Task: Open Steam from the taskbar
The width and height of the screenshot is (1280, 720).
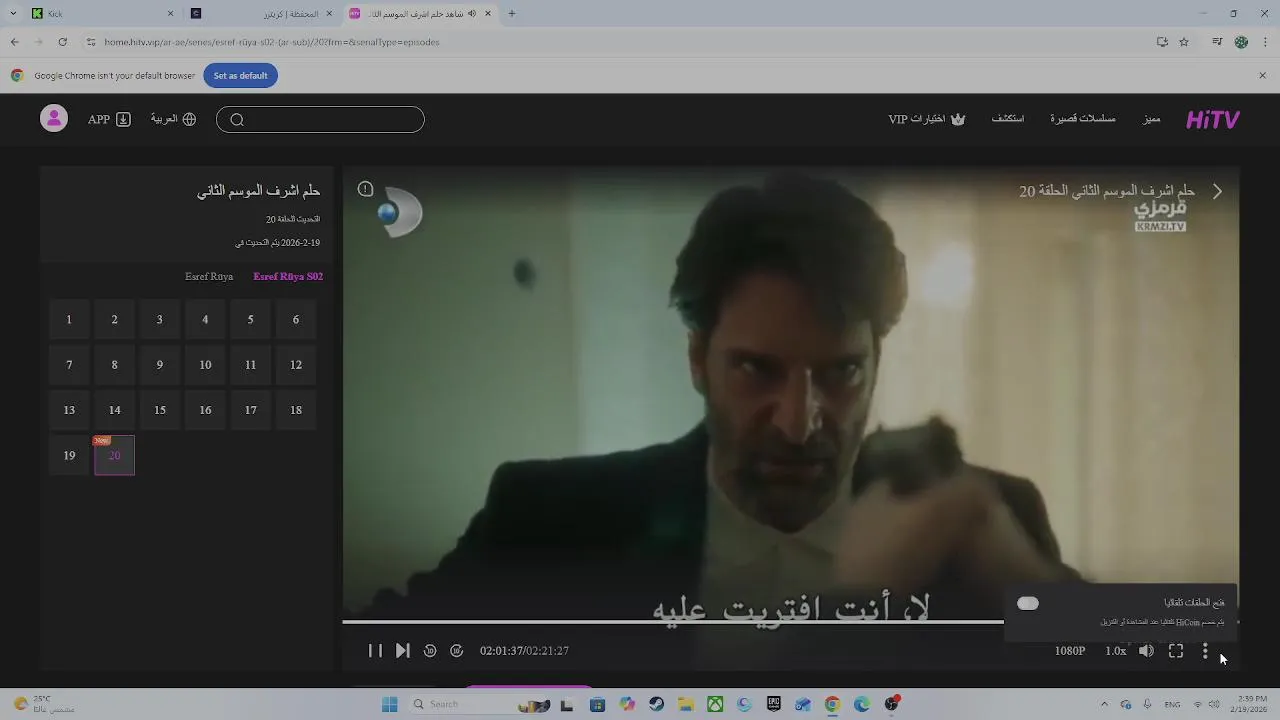Action: point(656,704)
